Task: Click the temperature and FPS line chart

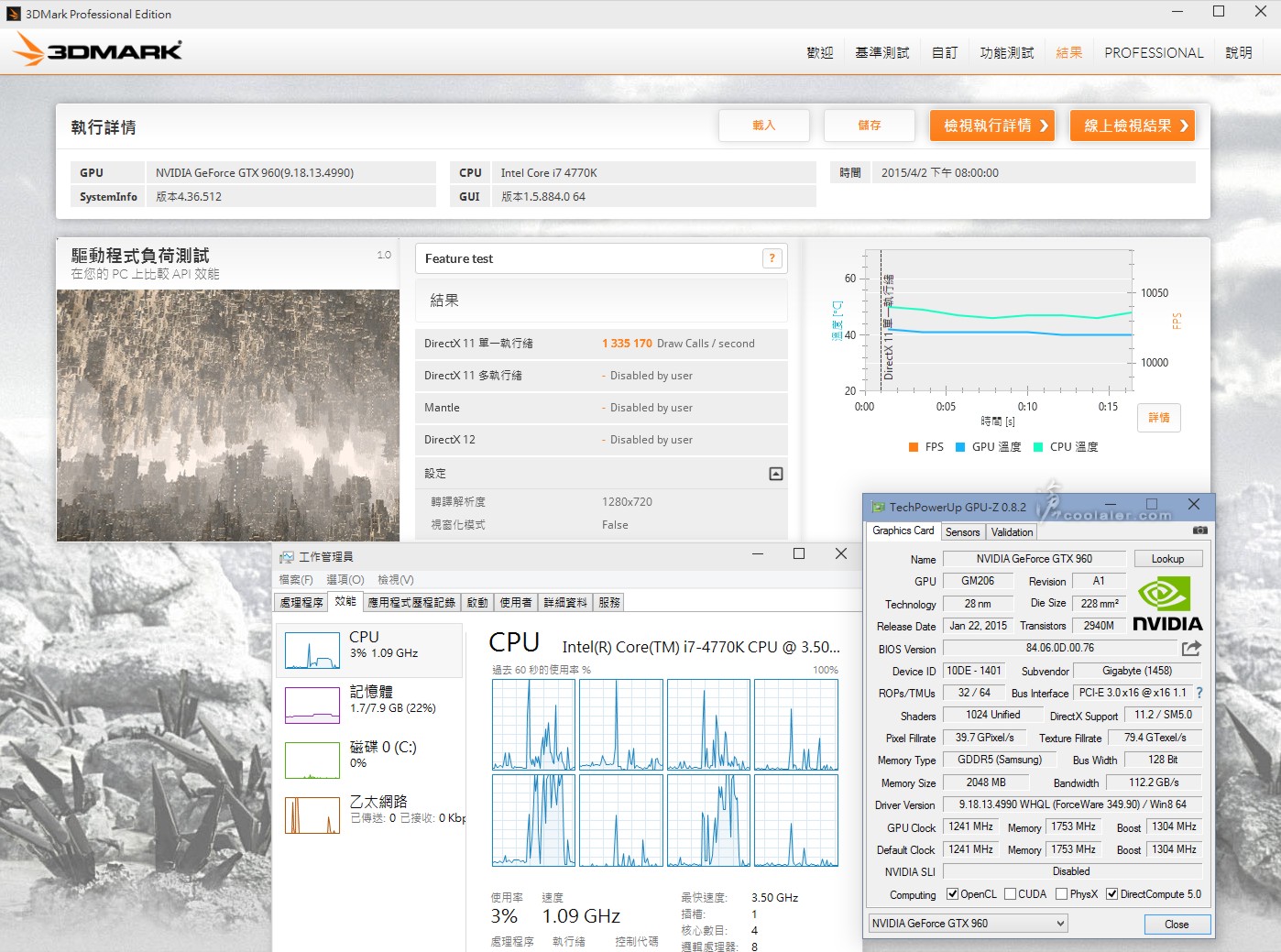Action: (x=997, y=321)
